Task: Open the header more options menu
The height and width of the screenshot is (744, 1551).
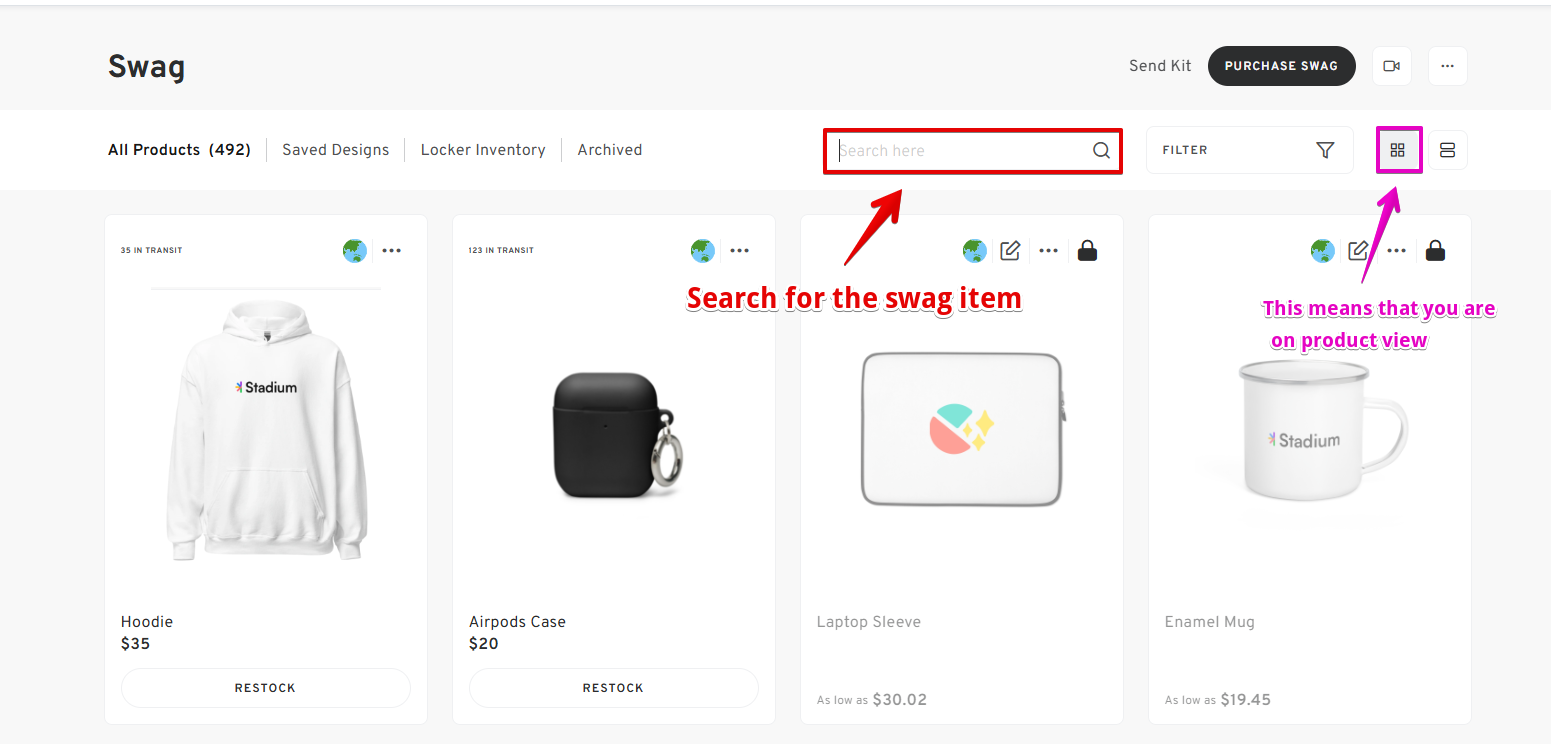Action: click(1447, 66)
